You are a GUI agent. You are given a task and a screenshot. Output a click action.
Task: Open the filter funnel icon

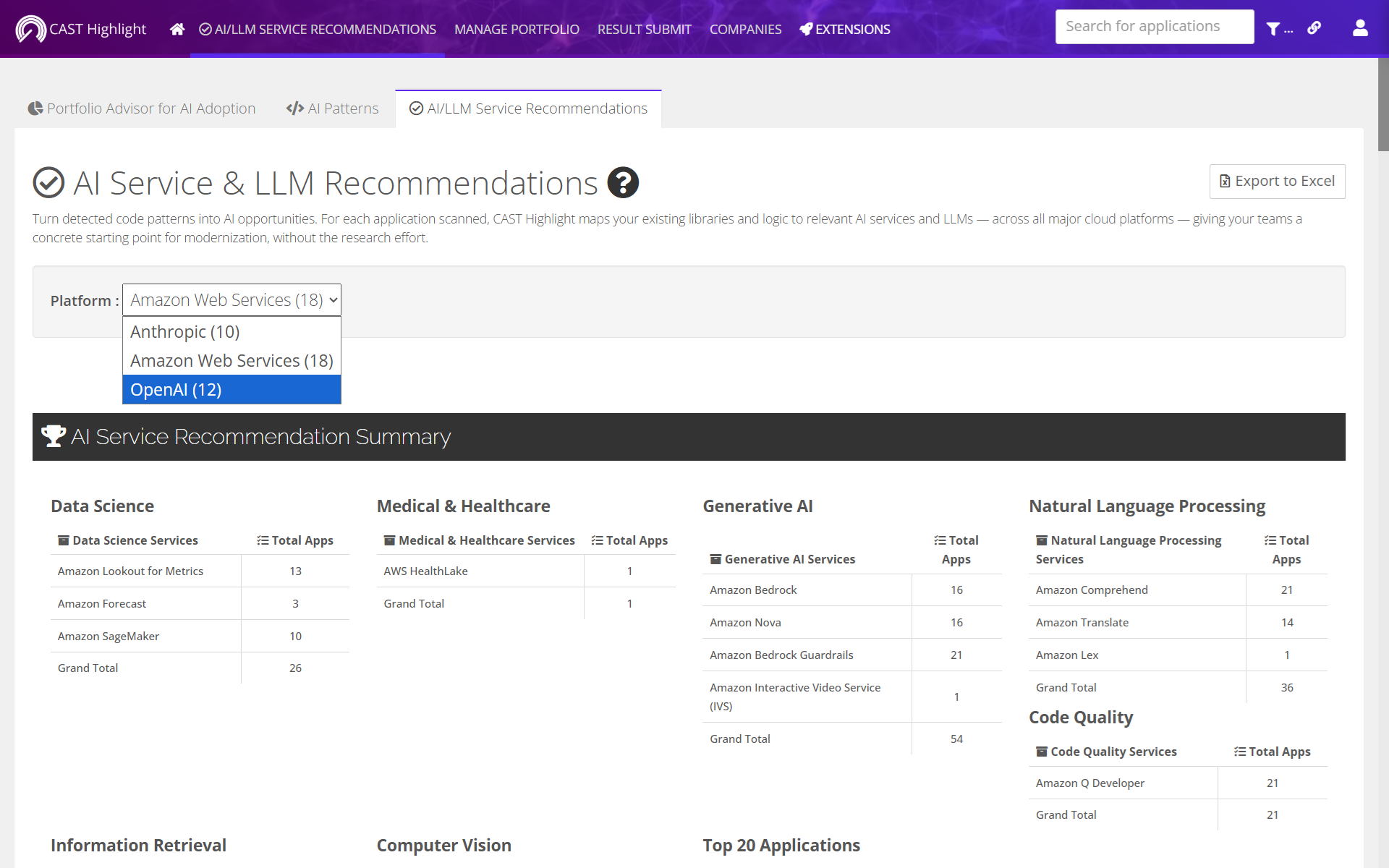click(1273, 29)
